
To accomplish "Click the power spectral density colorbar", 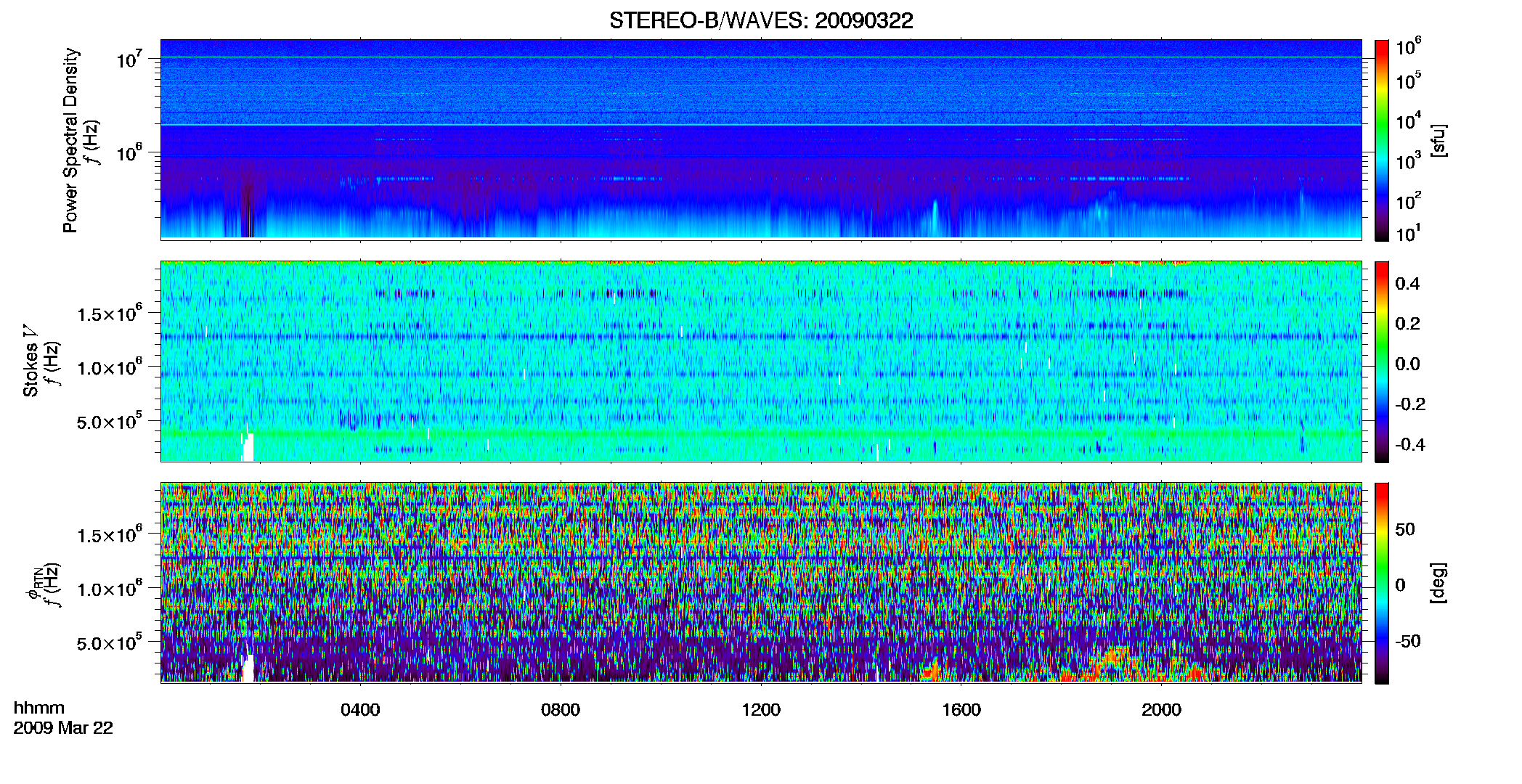I will [x=1382, y=140].
